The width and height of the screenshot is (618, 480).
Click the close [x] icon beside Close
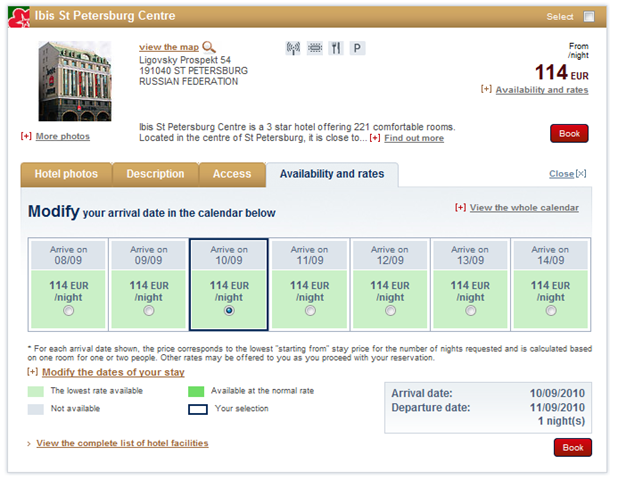pyautogui.click(x=581, y=174)
